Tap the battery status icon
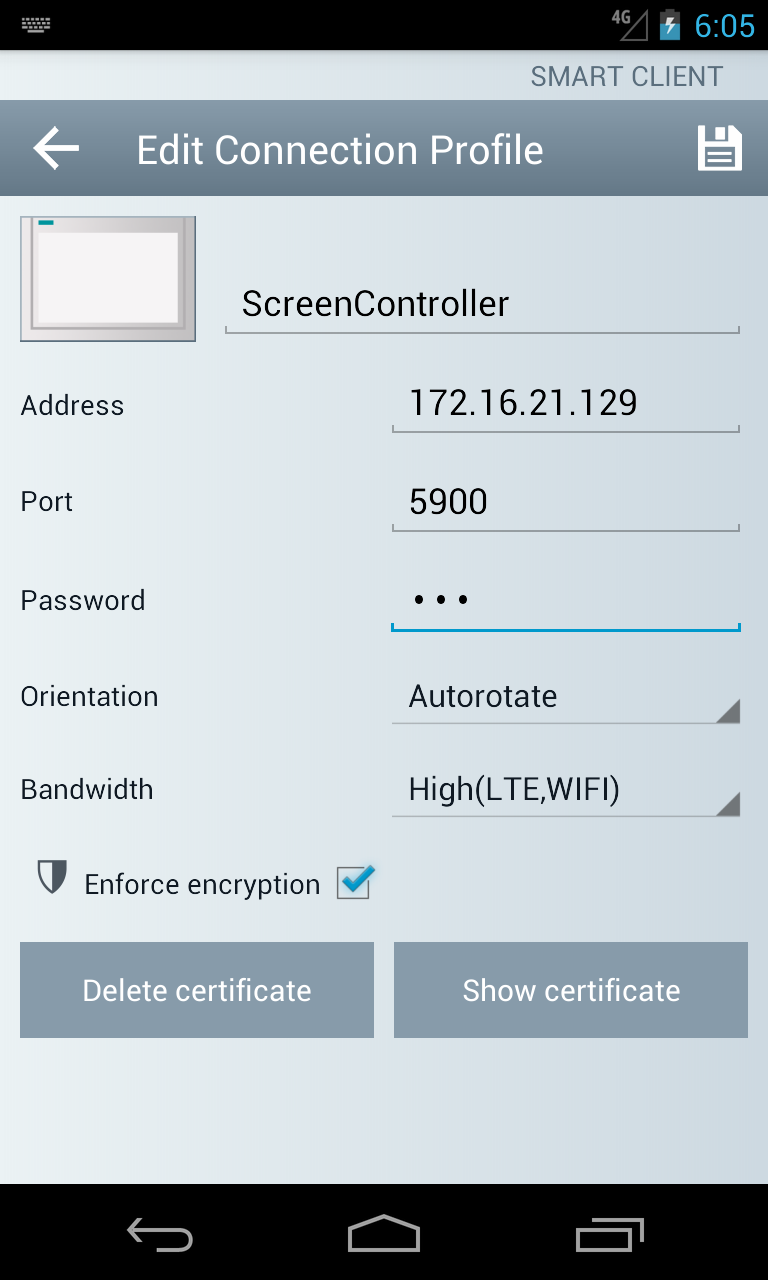Viewport: 768px width, 1280px height. pyautogui.click(x=669, y=25)
